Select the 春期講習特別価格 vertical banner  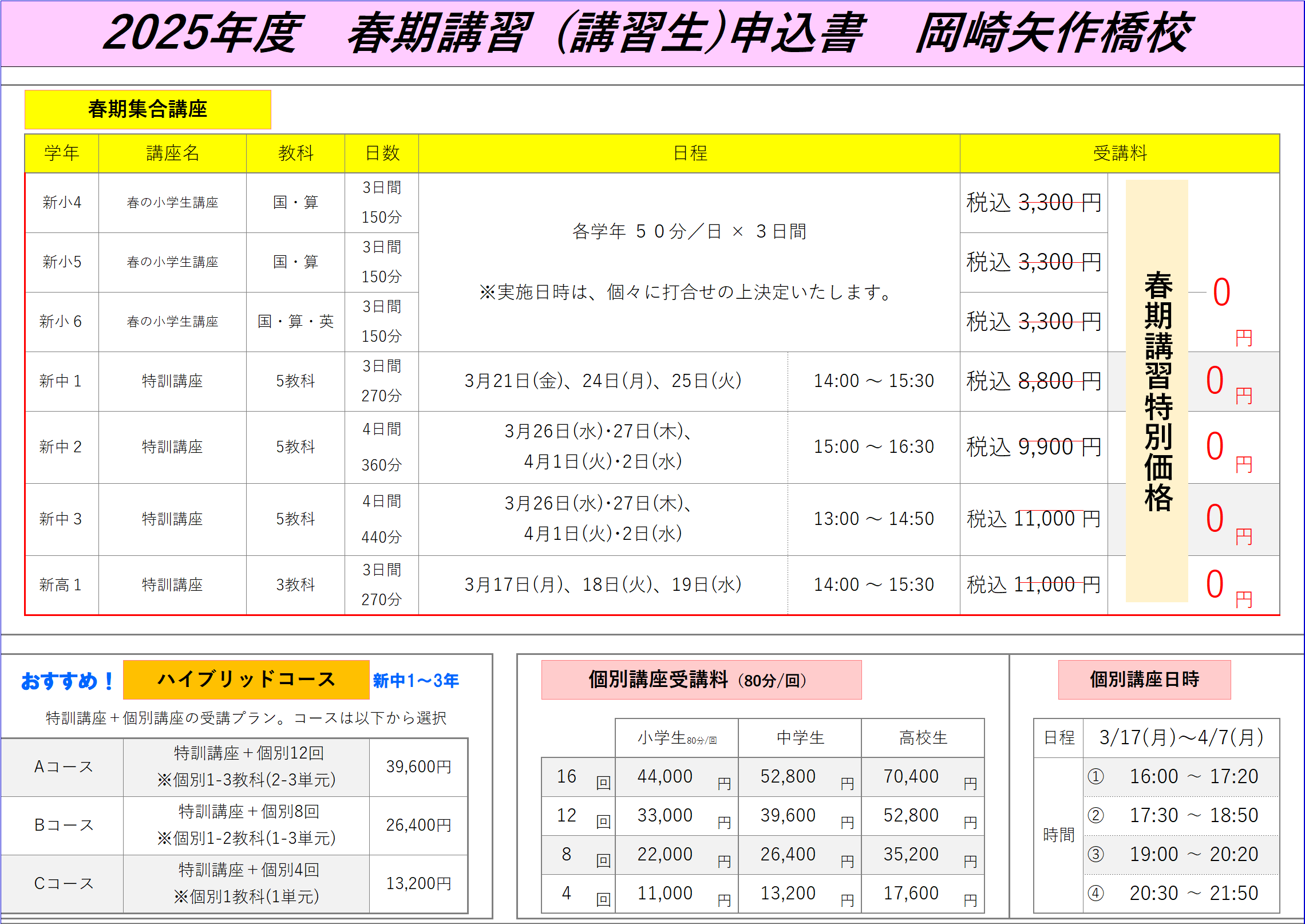point(1157,391)
